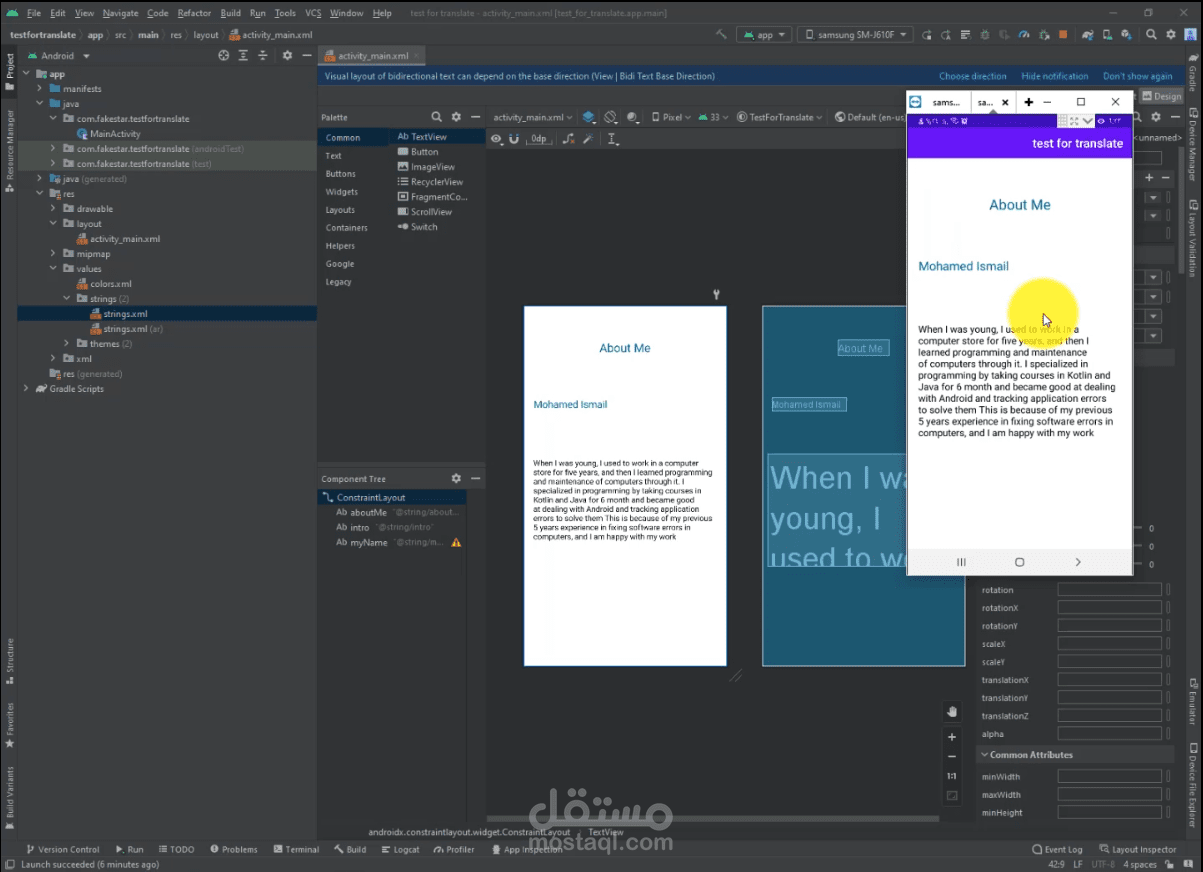Open Search Everywhere with the magnifier icon

[1151, 33]
